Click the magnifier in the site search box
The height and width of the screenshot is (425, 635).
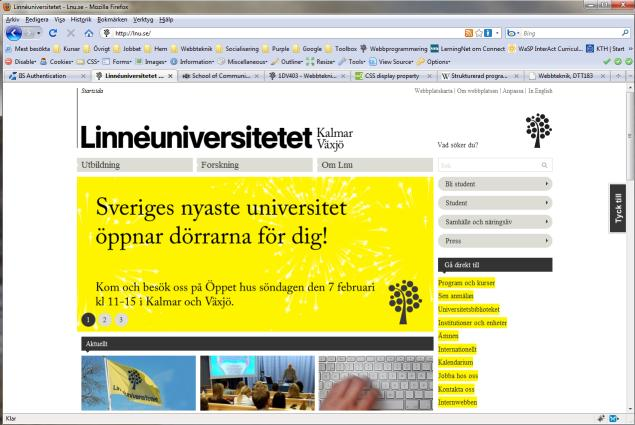544,165
